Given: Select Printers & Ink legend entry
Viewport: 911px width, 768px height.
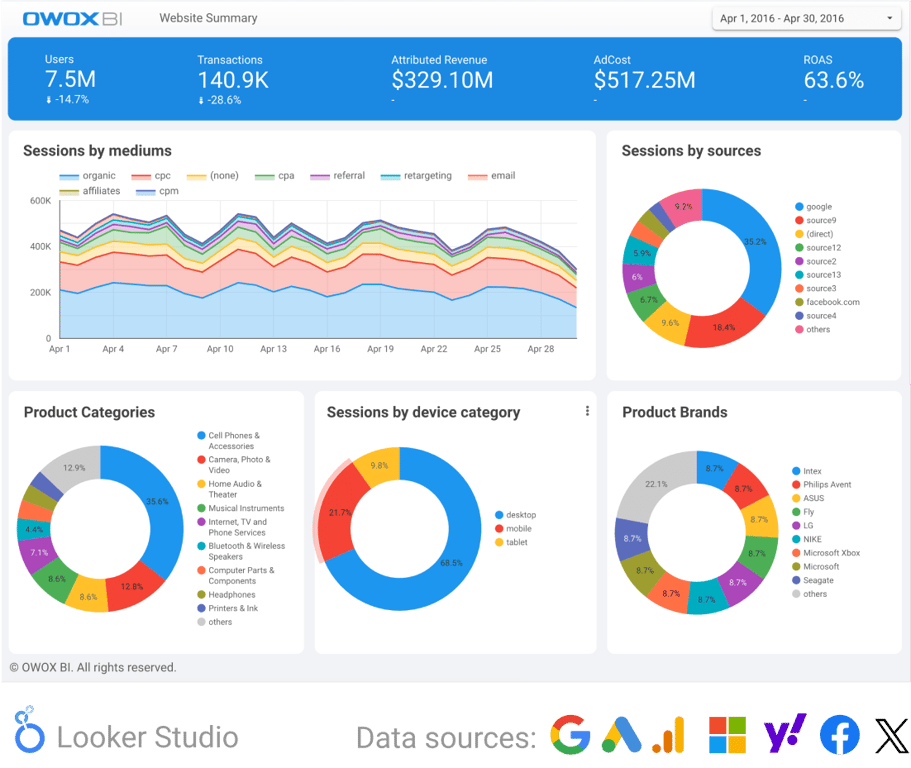Looking at the screenshot, I should point(228,608).
